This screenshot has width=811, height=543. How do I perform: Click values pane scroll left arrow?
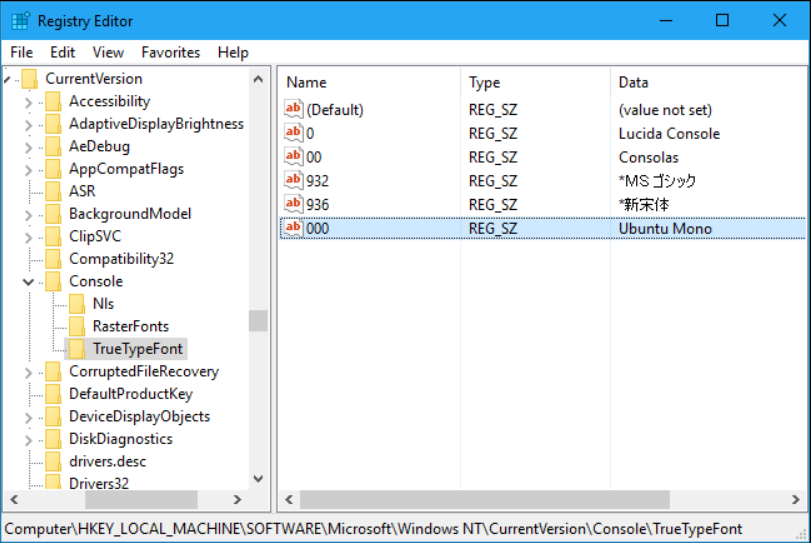click(289, 500)
